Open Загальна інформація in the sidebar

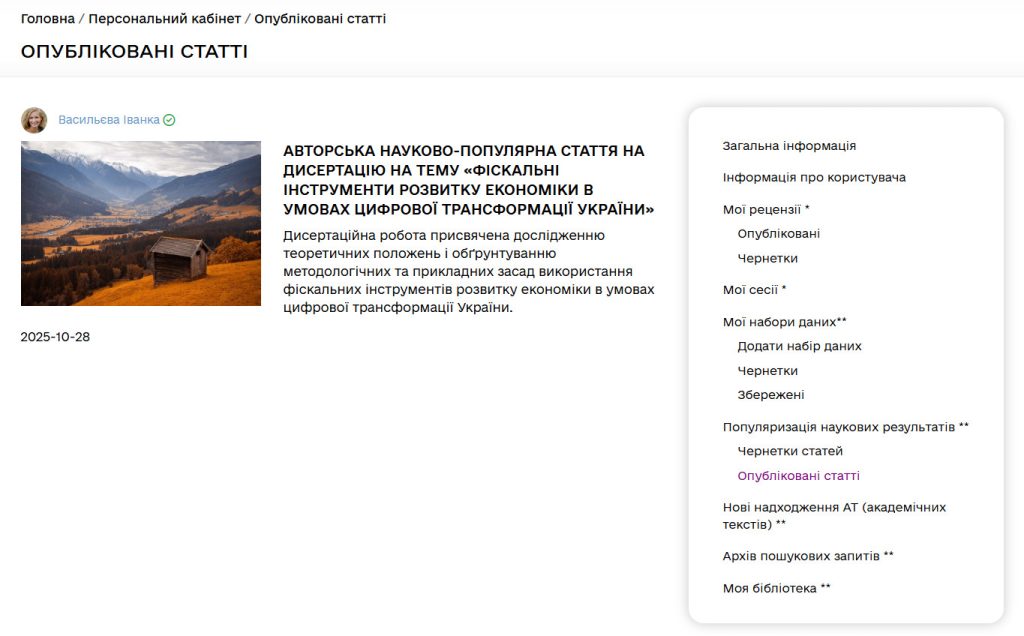pos(786,145)
